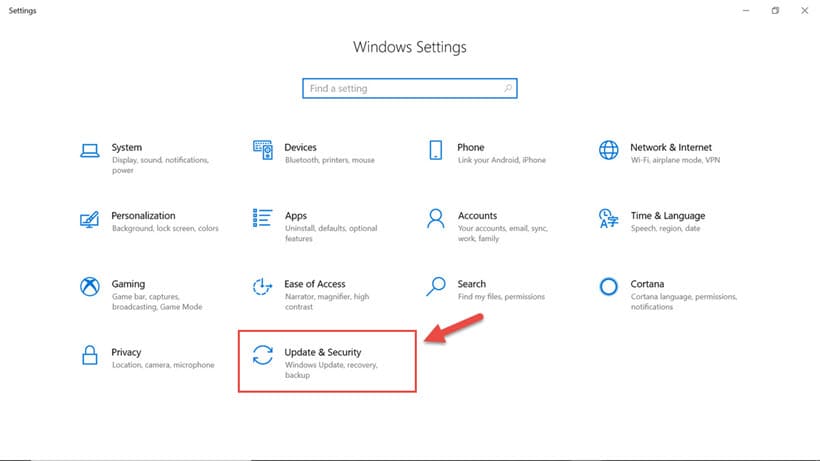Click the Devices keyboard and speaker icon

[x=263, y=150]
